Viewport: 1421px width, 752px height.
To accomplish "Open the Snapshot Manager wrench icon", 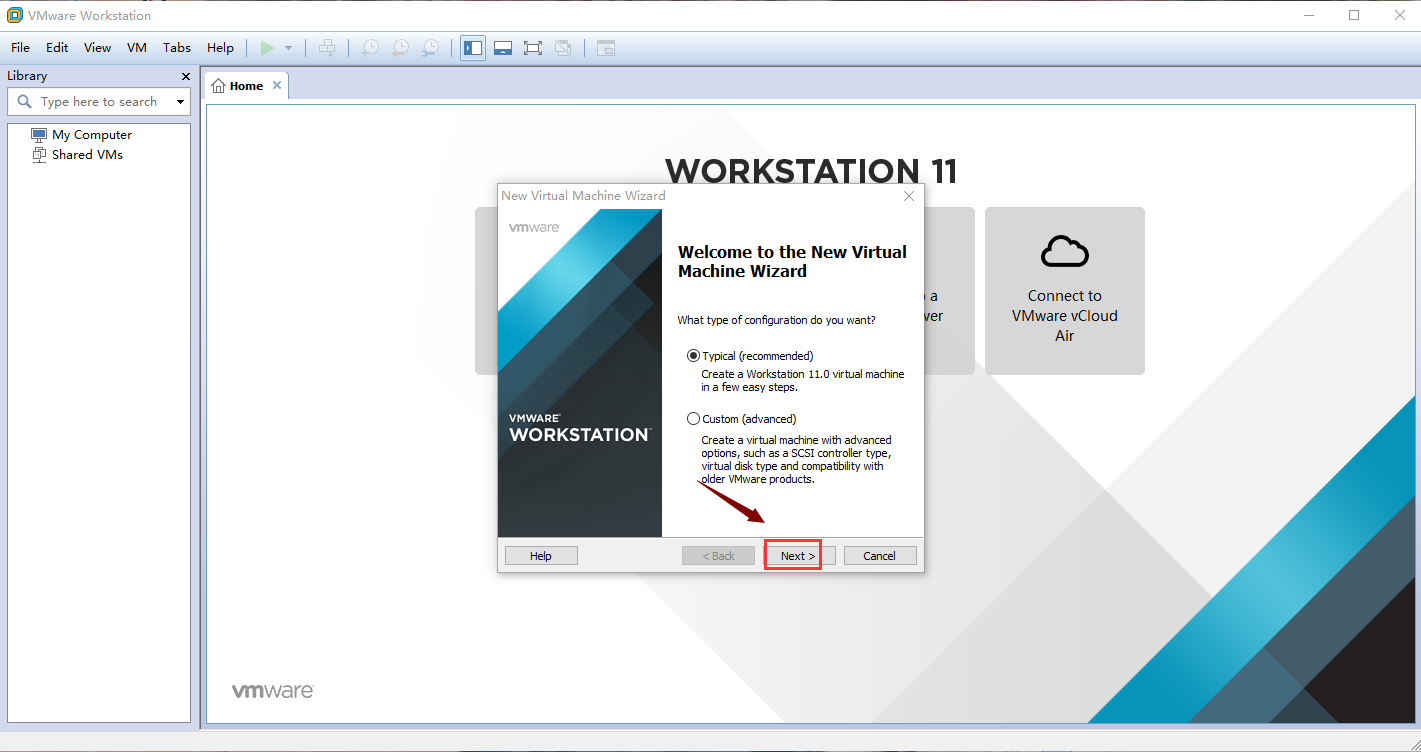I will 430,48.
